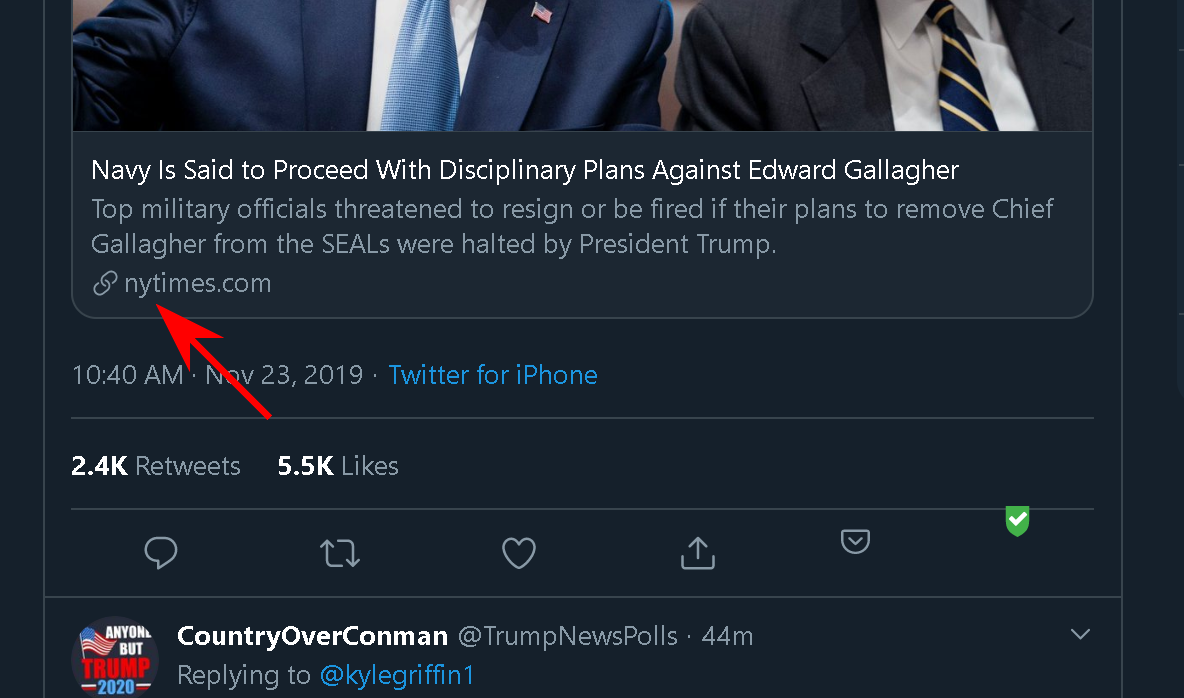1184x698 pixels.
Task: Open the CountryOverConman profile avatar
Action: [115, 656]
